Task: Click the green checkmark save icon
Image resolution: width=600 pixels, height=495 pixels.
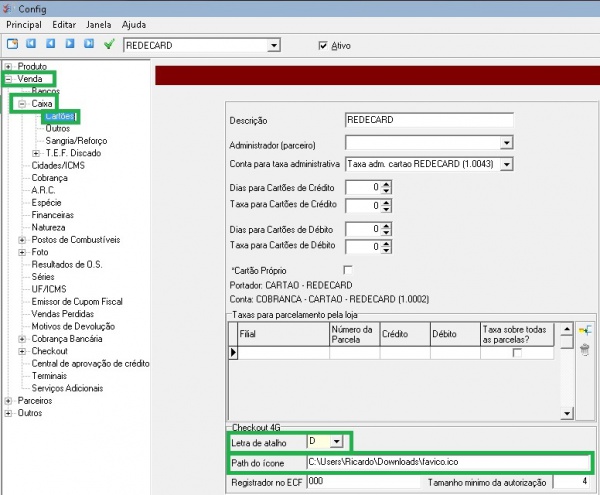Action: tap(109, 45)
